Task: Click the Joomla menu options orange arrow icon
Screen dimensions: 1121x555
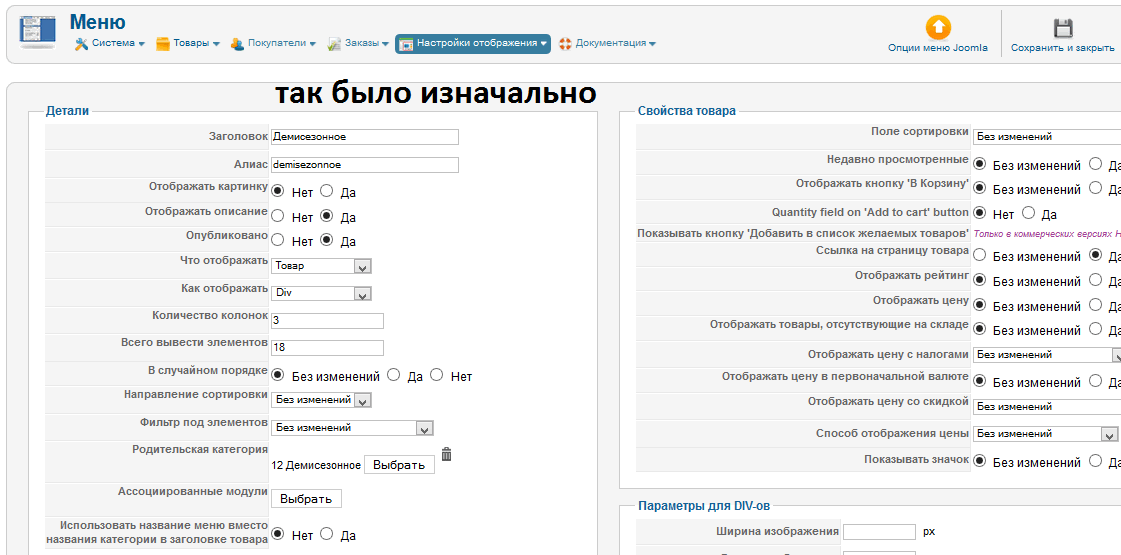Action: pos(938,28)
